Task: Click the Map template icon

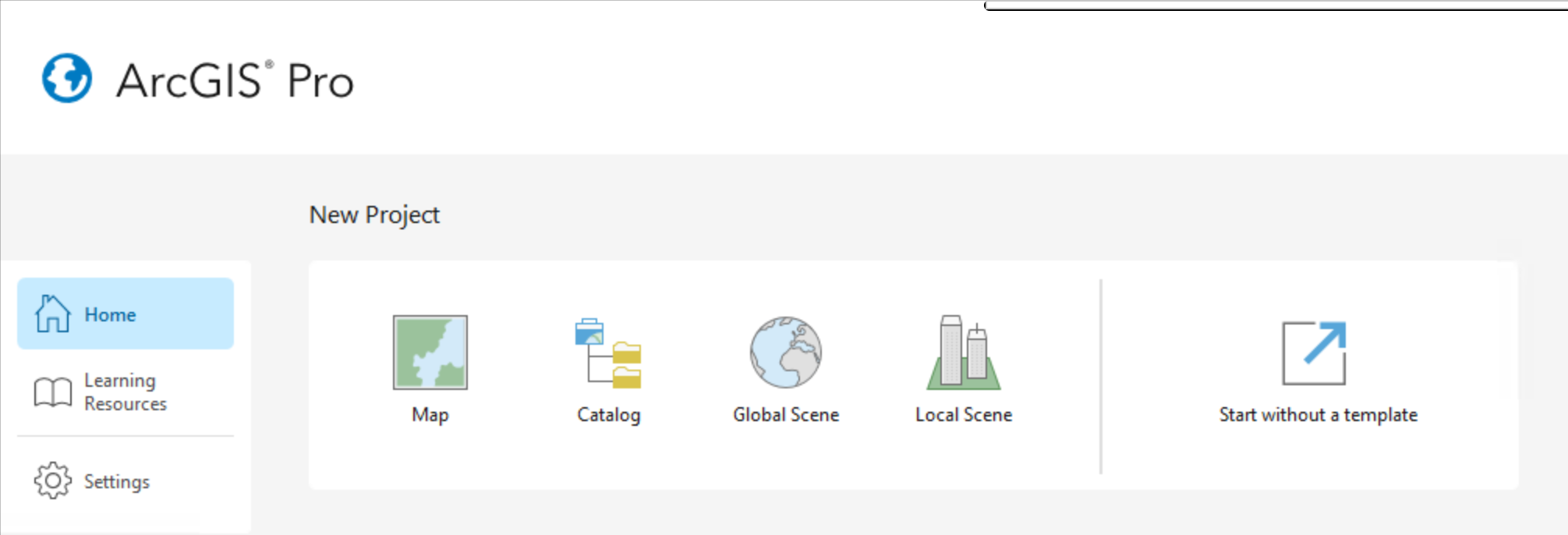Action: pyautogui.click(x=430, y=352)
